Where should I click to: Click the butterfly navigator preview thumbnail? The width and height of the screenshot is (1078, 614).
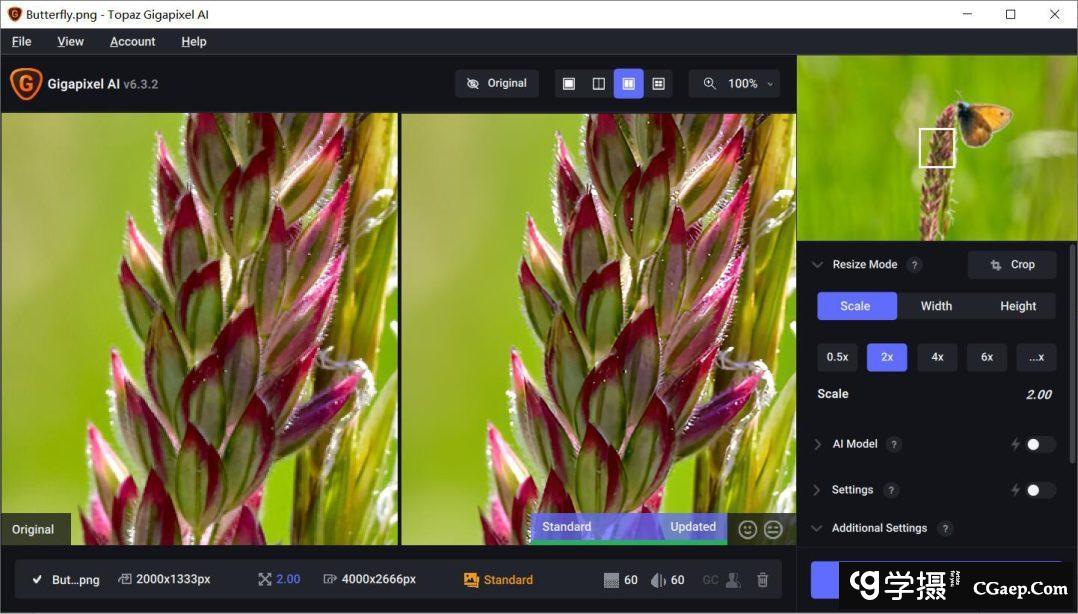[x=936, y=148]
